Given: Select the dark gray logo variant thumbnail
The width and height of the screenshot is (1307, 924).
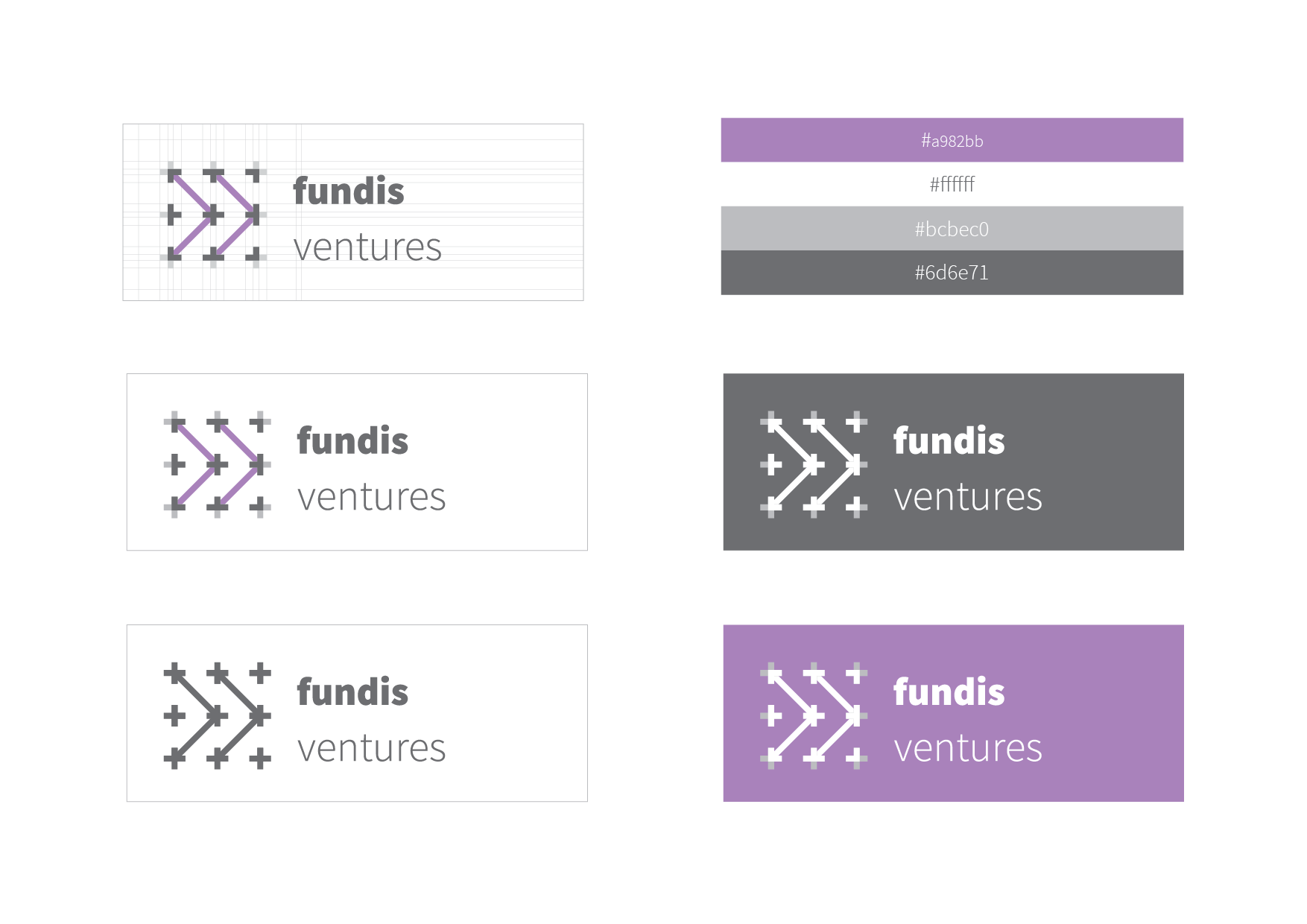Looking at the screenshot, I should click(x=954, y=462).
